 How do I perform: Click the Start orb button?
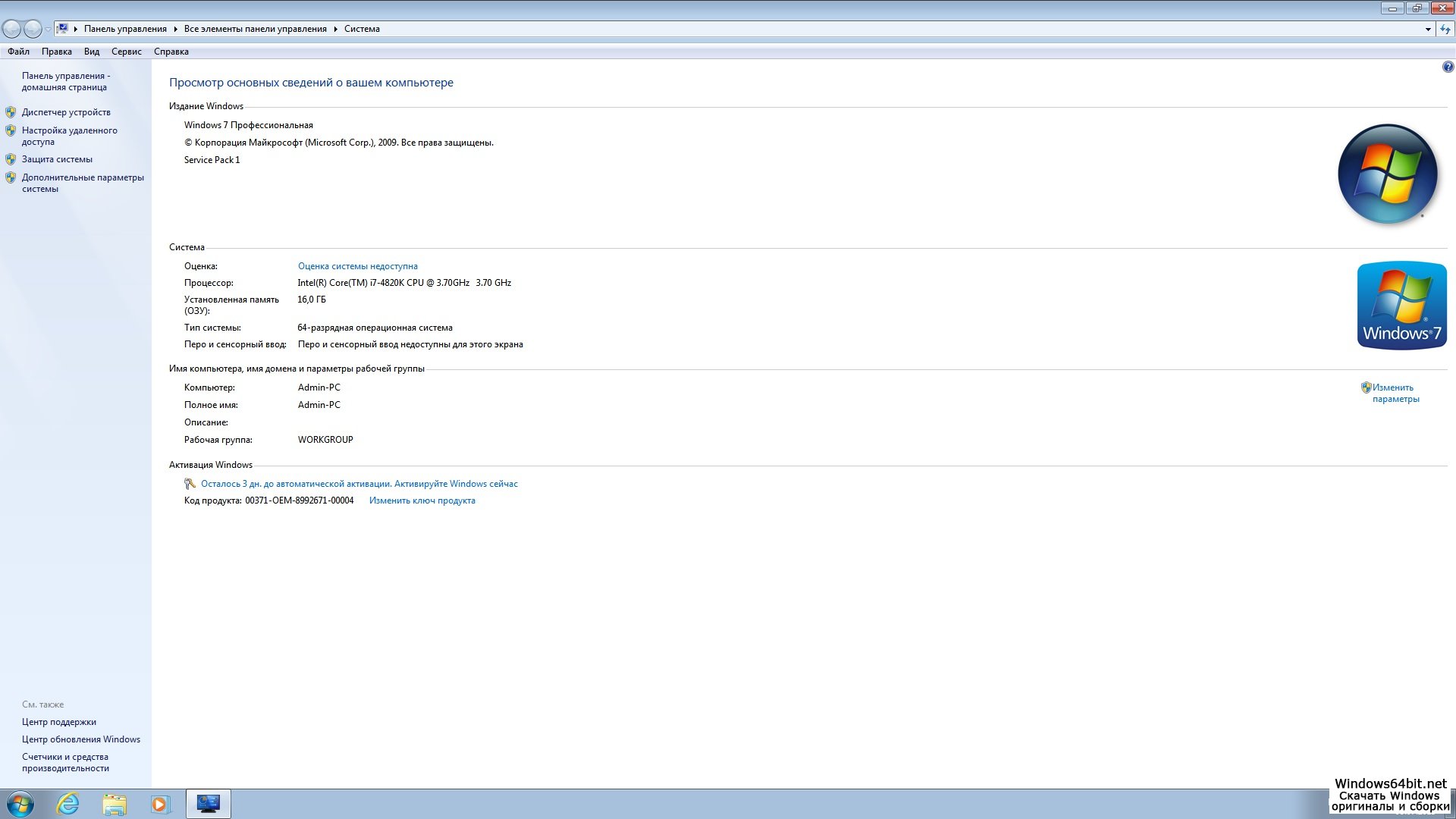point(20,804)
